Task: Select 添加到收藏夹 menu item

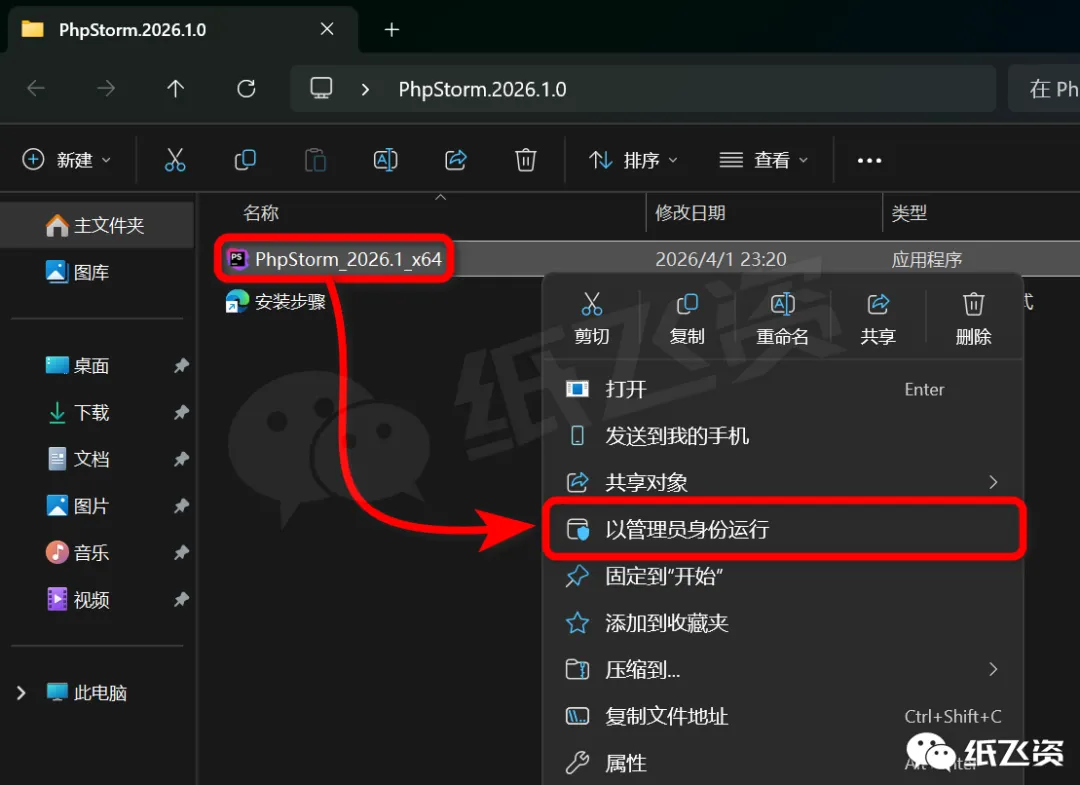Action: tap(784, 623)
